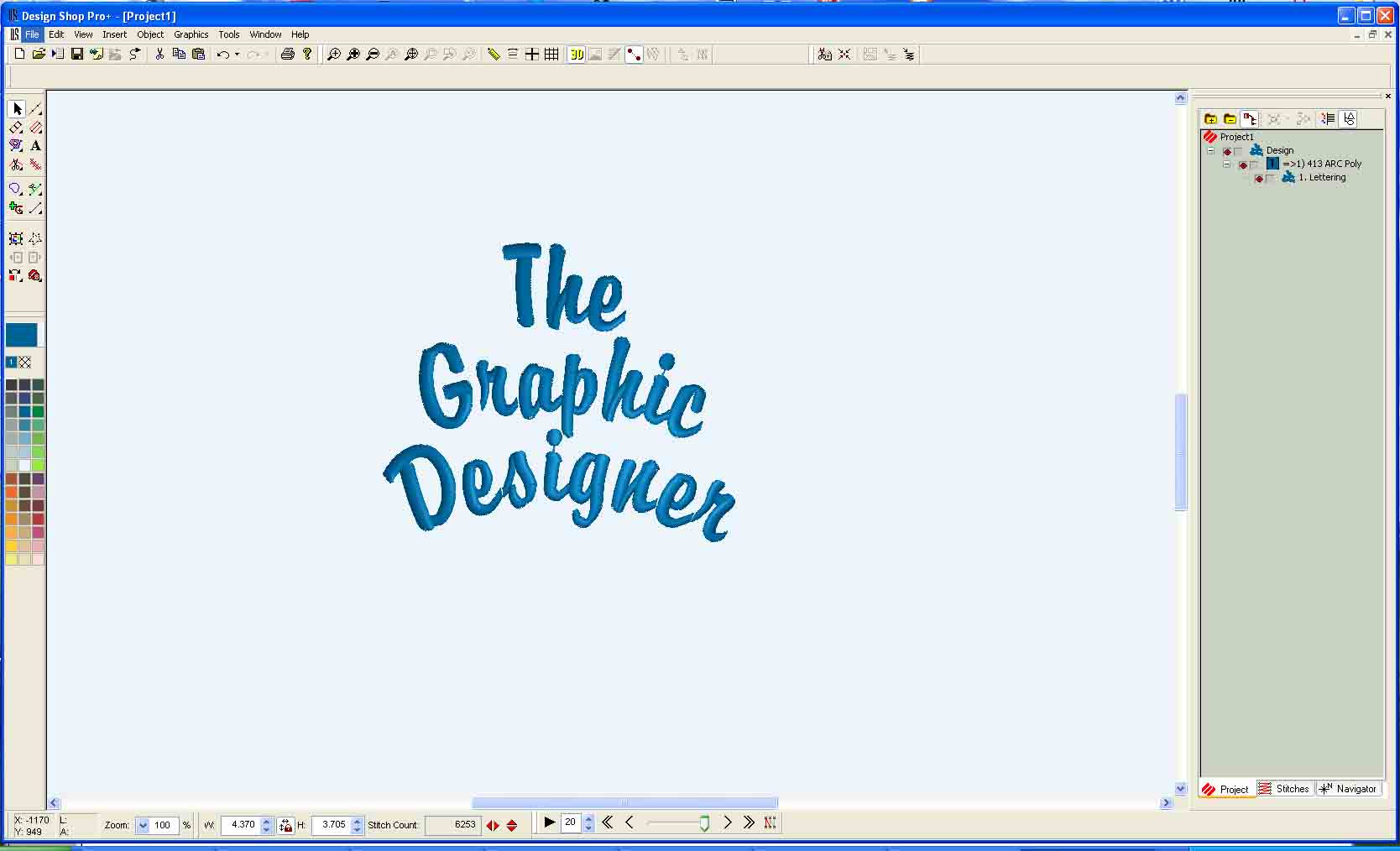Click the Print icon in toolbar
1400x851 pixels.
click(288, 55)
